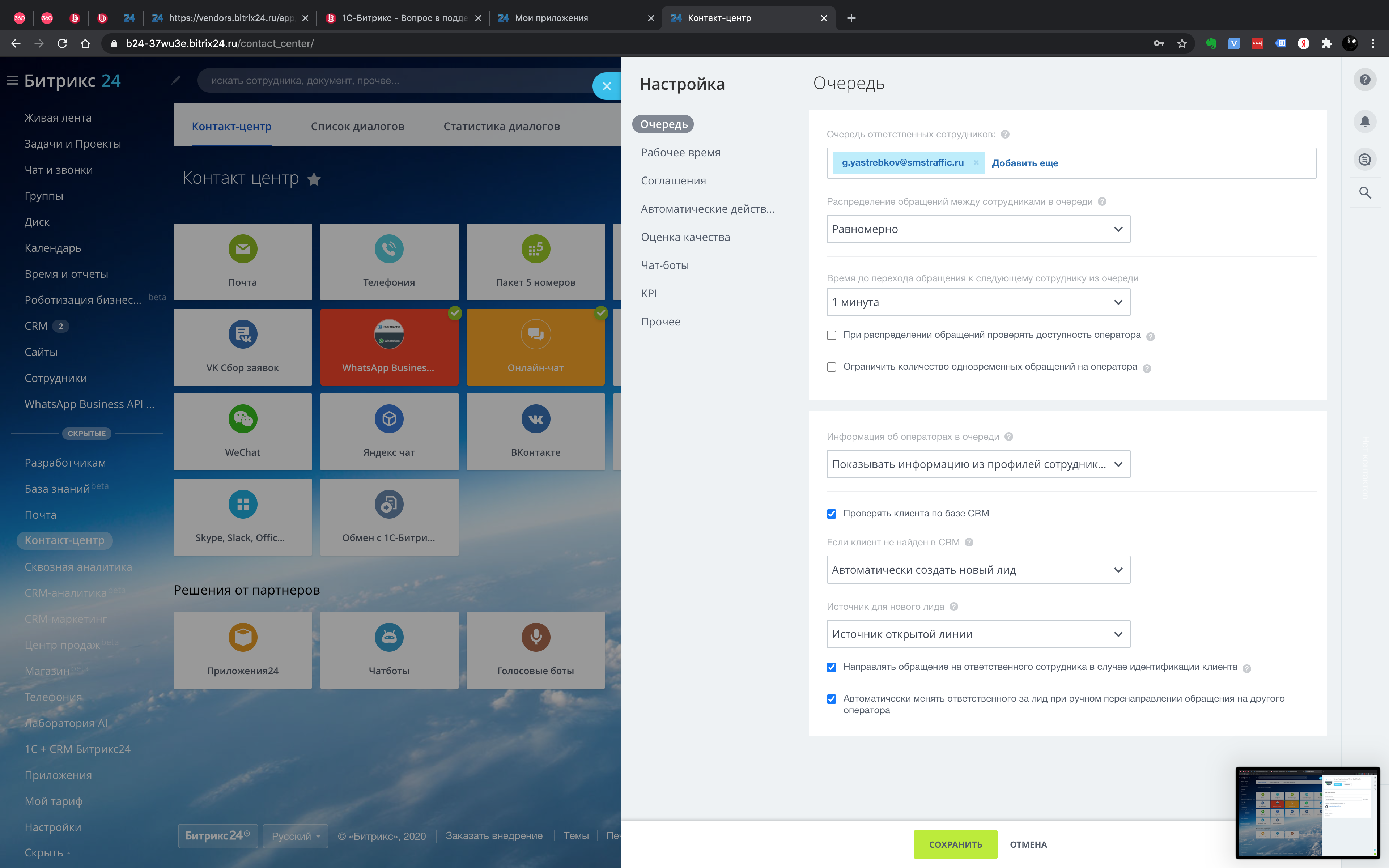Screen dimensions: 1389x868
Task: Open the '1 минута' time dropdown
Action: pos(978,302)
